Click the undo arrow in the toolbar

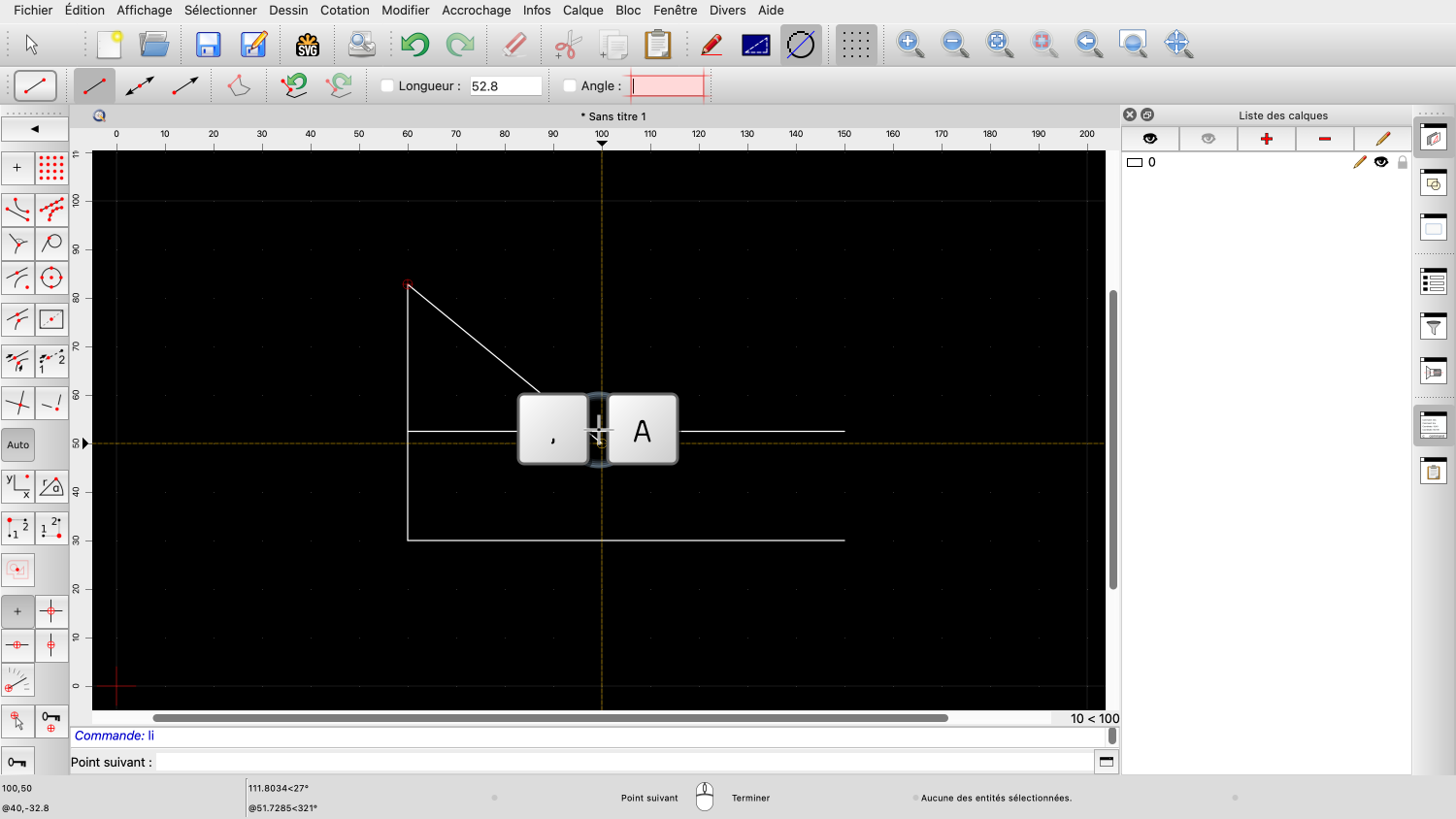pyautogui.click(x=414, y=45)
